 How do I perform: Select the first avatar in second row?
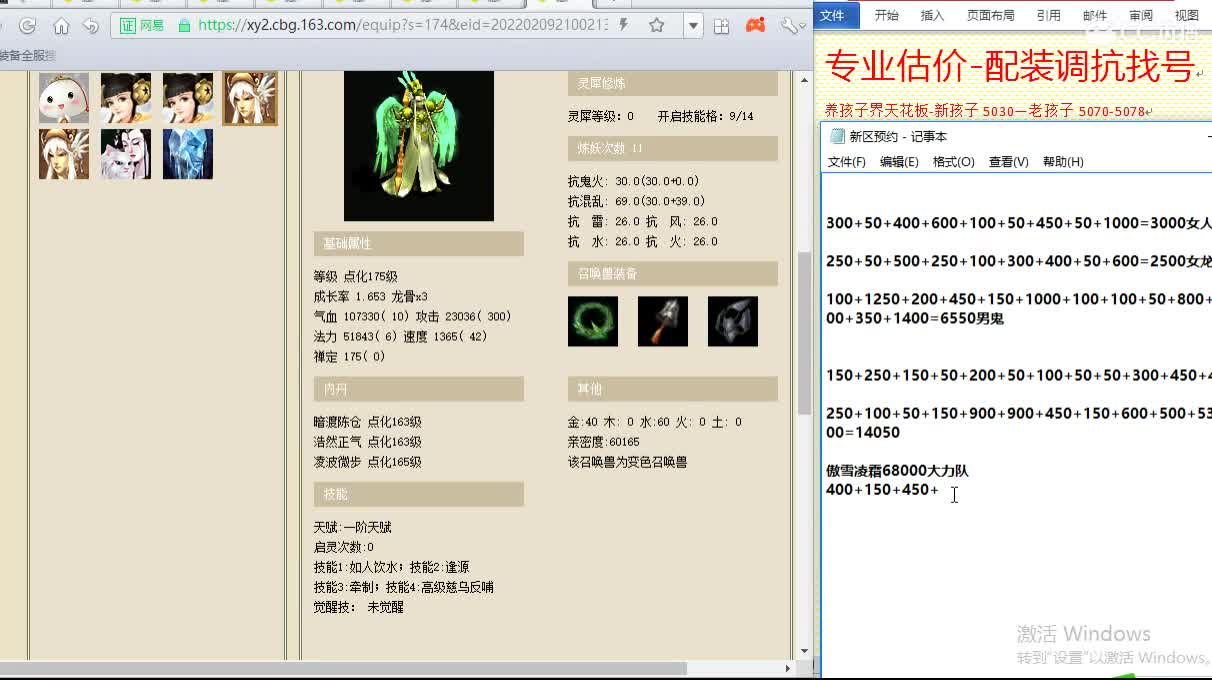[64, 154]
